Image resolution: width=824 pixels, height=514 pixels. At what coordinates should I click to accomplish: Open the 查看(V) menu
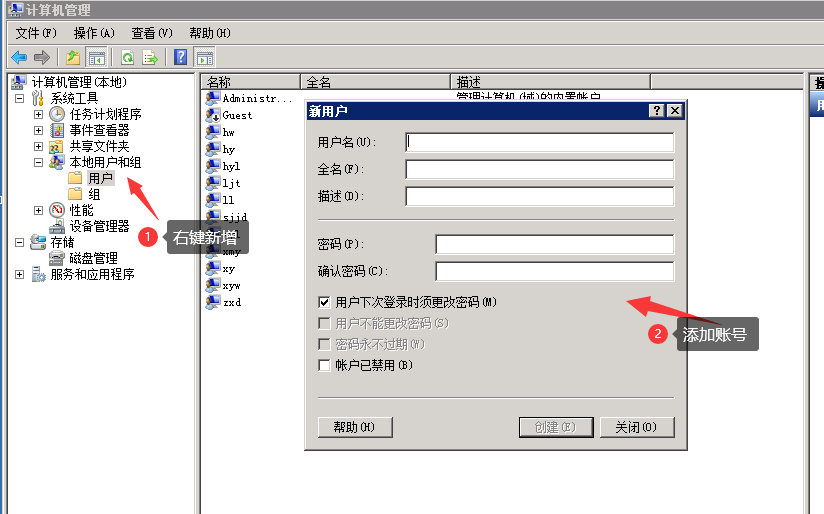(x=152, y=33)
